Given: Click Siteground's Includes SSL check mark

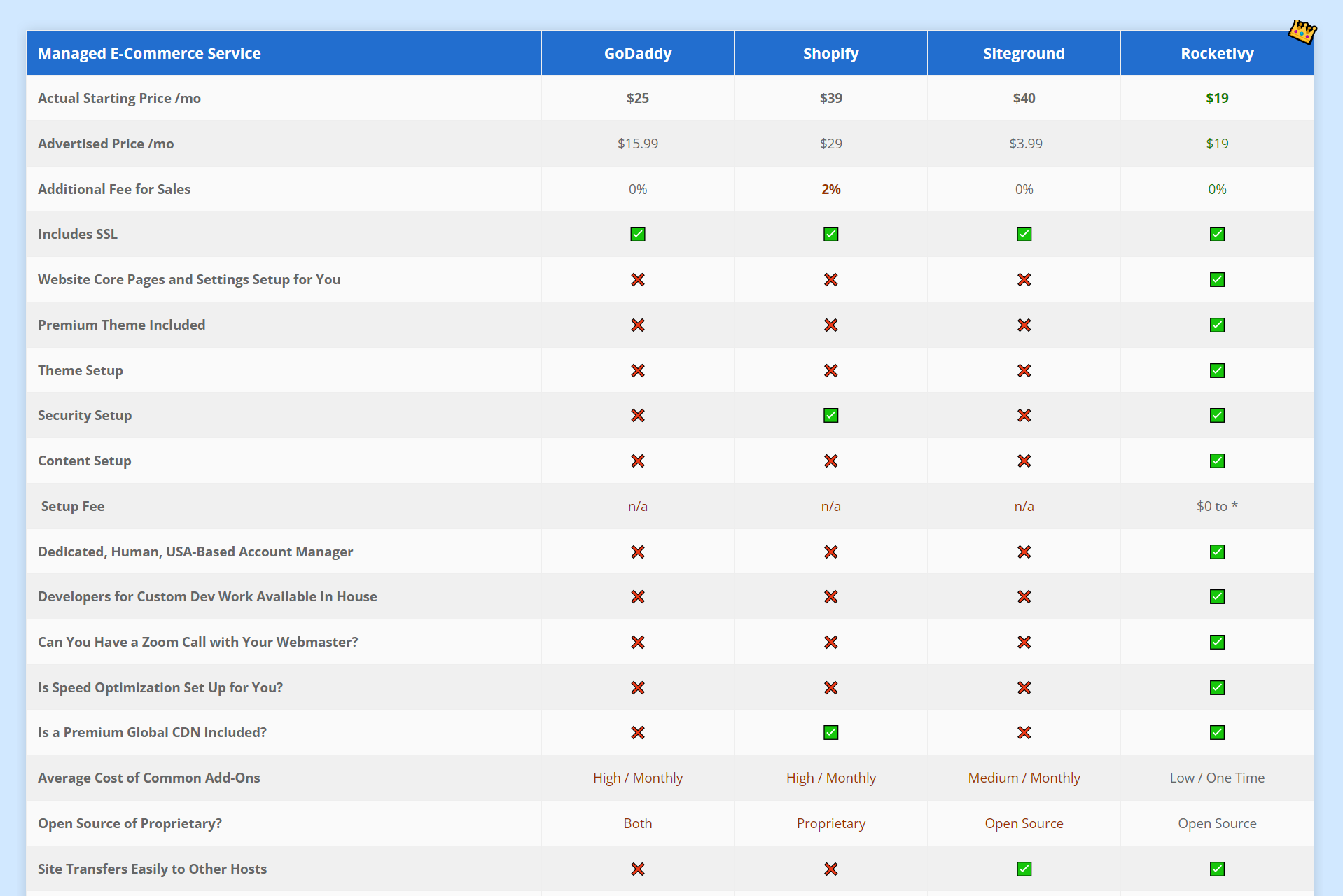Looking at the screenshot, I should pos(1024,234).
